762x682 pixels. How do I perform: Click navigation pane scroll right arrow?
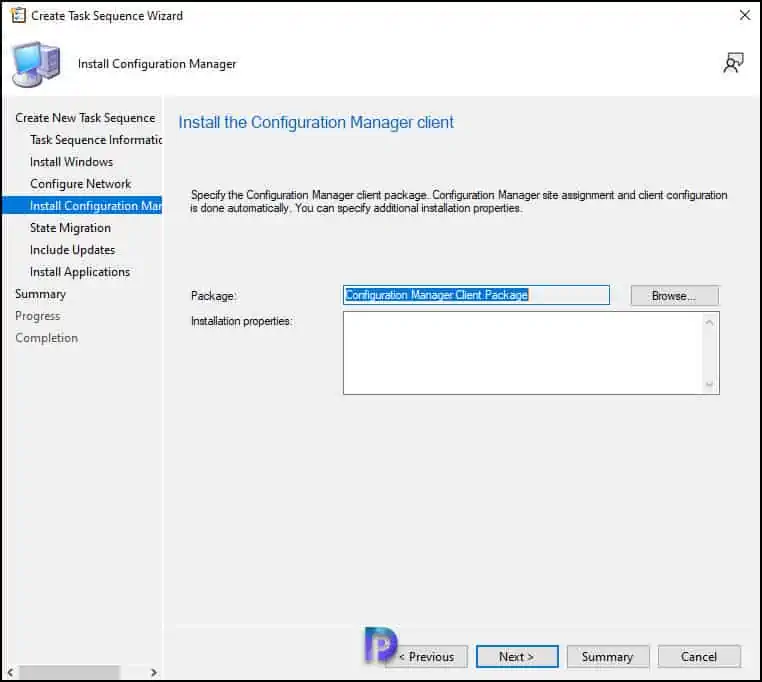click(x=154, y=672)
